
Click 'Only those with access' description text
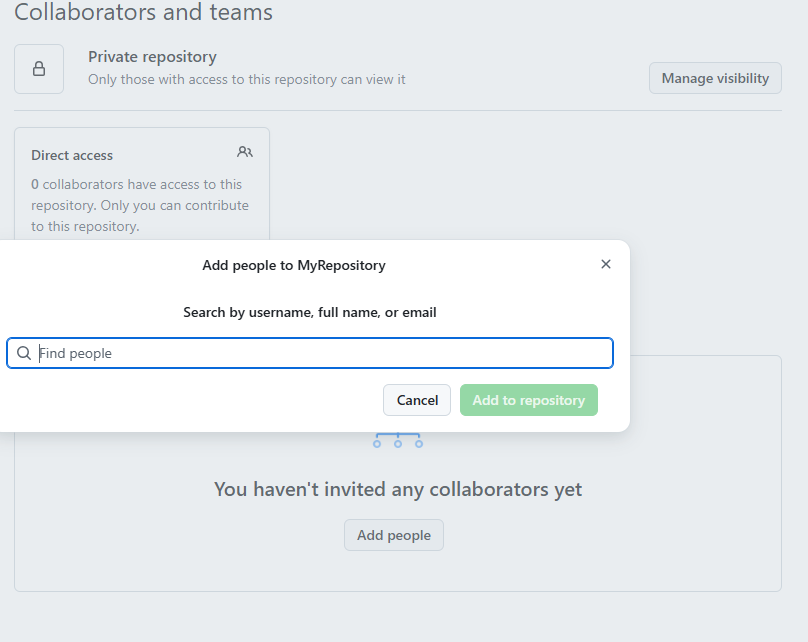tap(246, 79)
